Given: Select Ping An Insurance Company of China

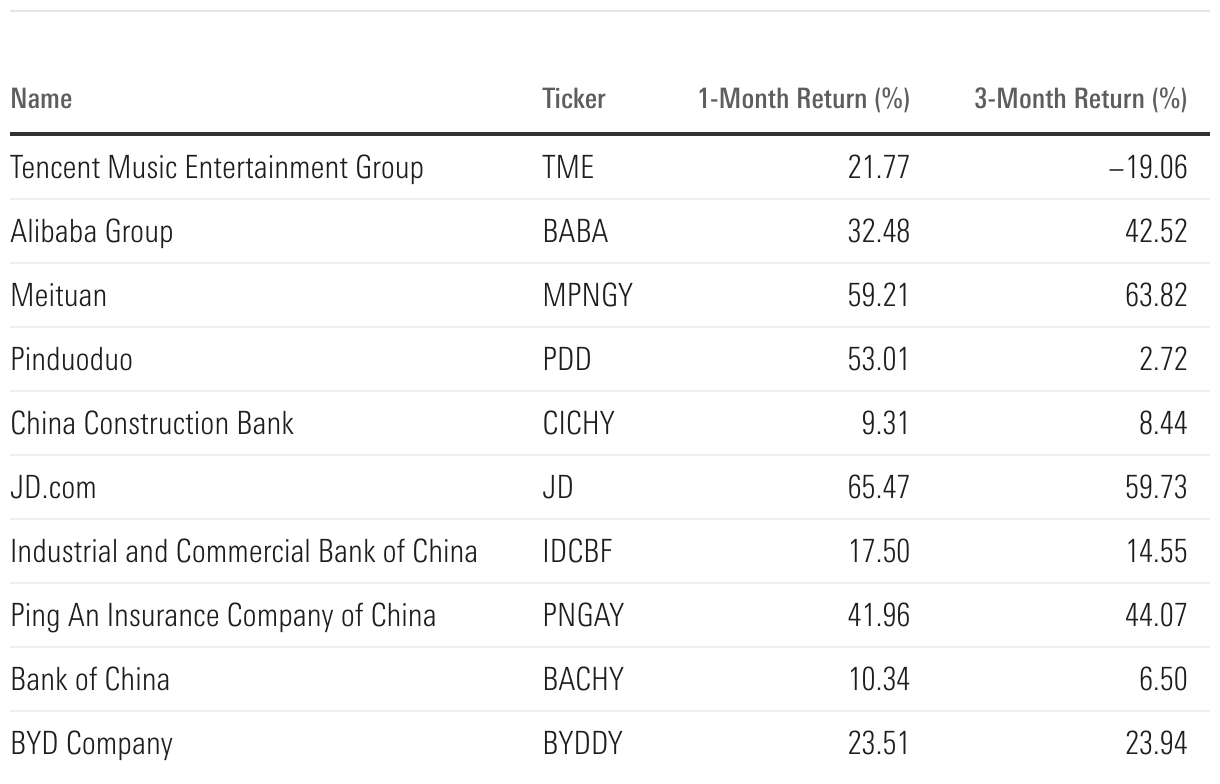Looking at the screenshot, I should pyautogui.click(x=223, y=615).
